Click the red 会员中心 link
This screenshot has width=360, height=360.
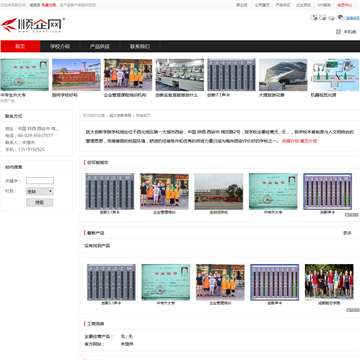(x=344, y=5)
